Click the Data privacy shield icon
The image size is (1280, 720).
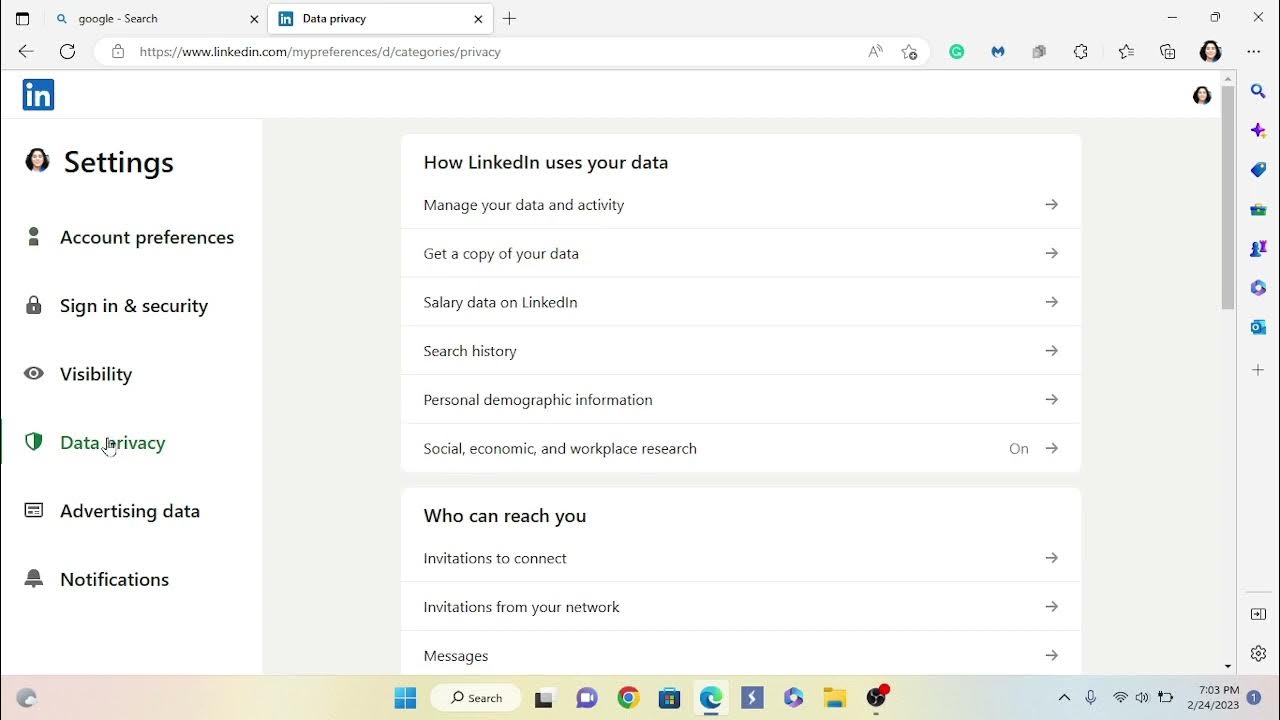[34, 442]
